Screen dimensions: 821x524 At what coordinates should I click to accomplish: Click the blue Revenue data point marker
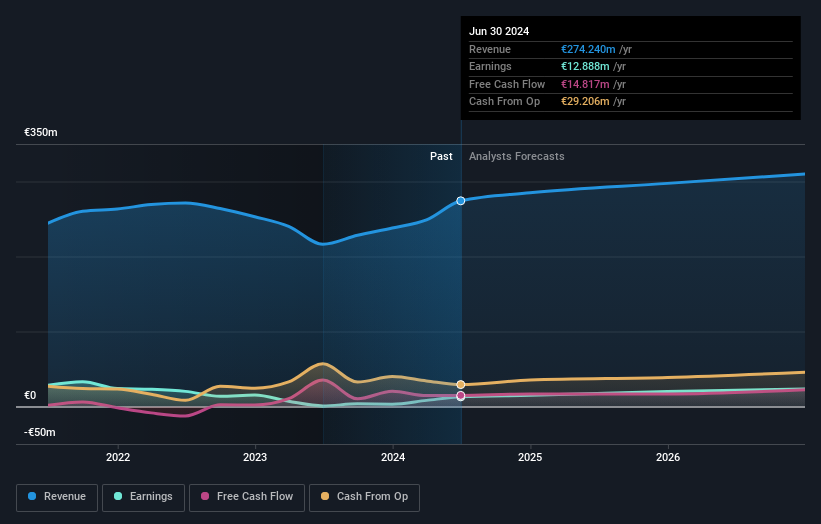point(461,201)
